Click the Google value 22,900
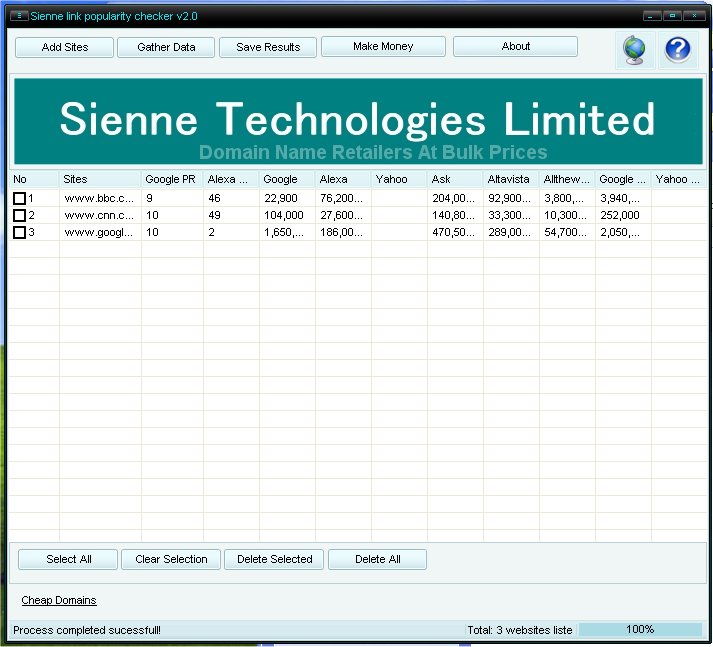This screenshot has height=647, width=713. click(281, 198)
